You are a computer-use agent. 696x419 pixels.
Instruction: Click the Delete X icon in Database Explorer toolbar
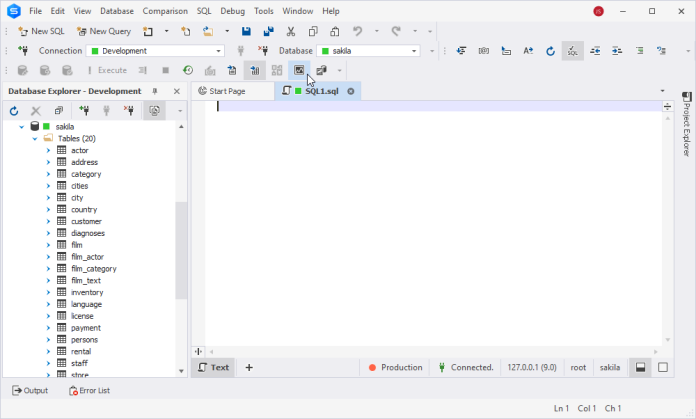[36, 111]
